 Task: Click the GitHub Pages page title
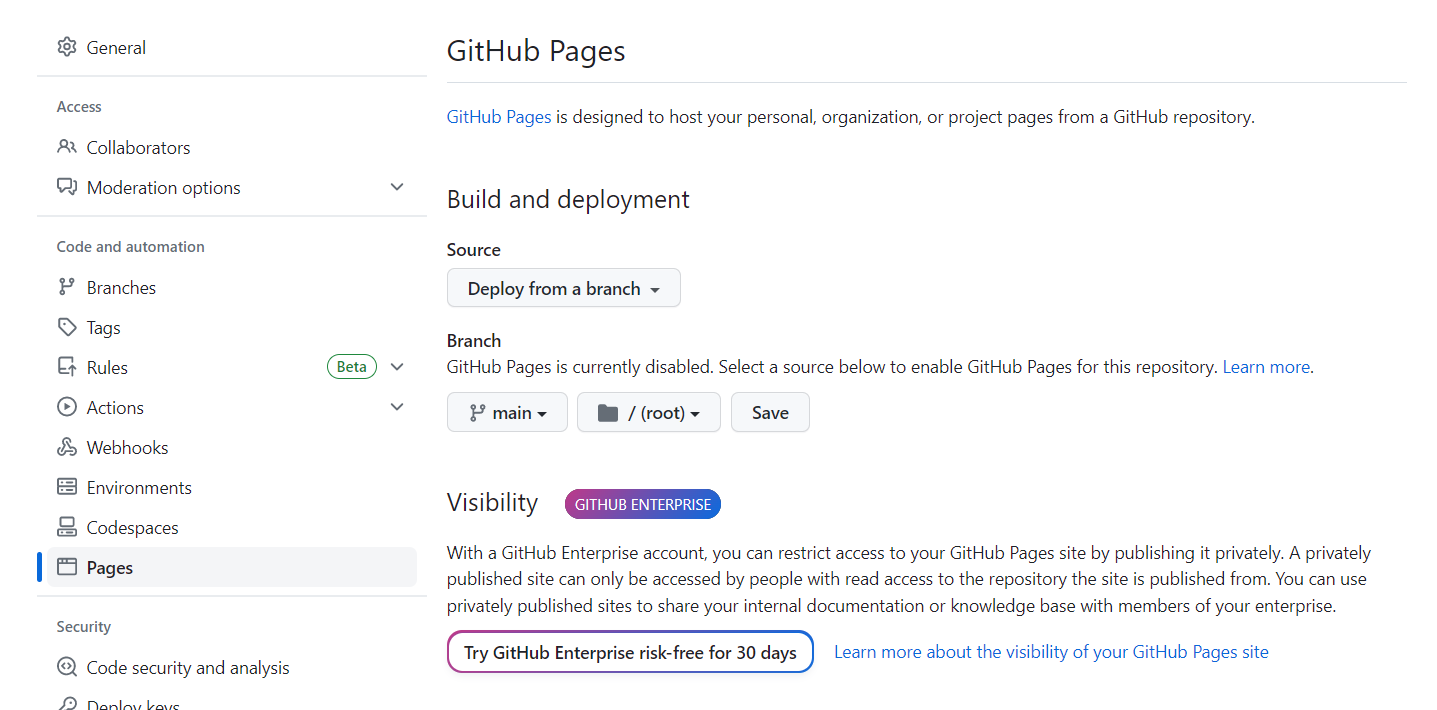tap(536, 51)
